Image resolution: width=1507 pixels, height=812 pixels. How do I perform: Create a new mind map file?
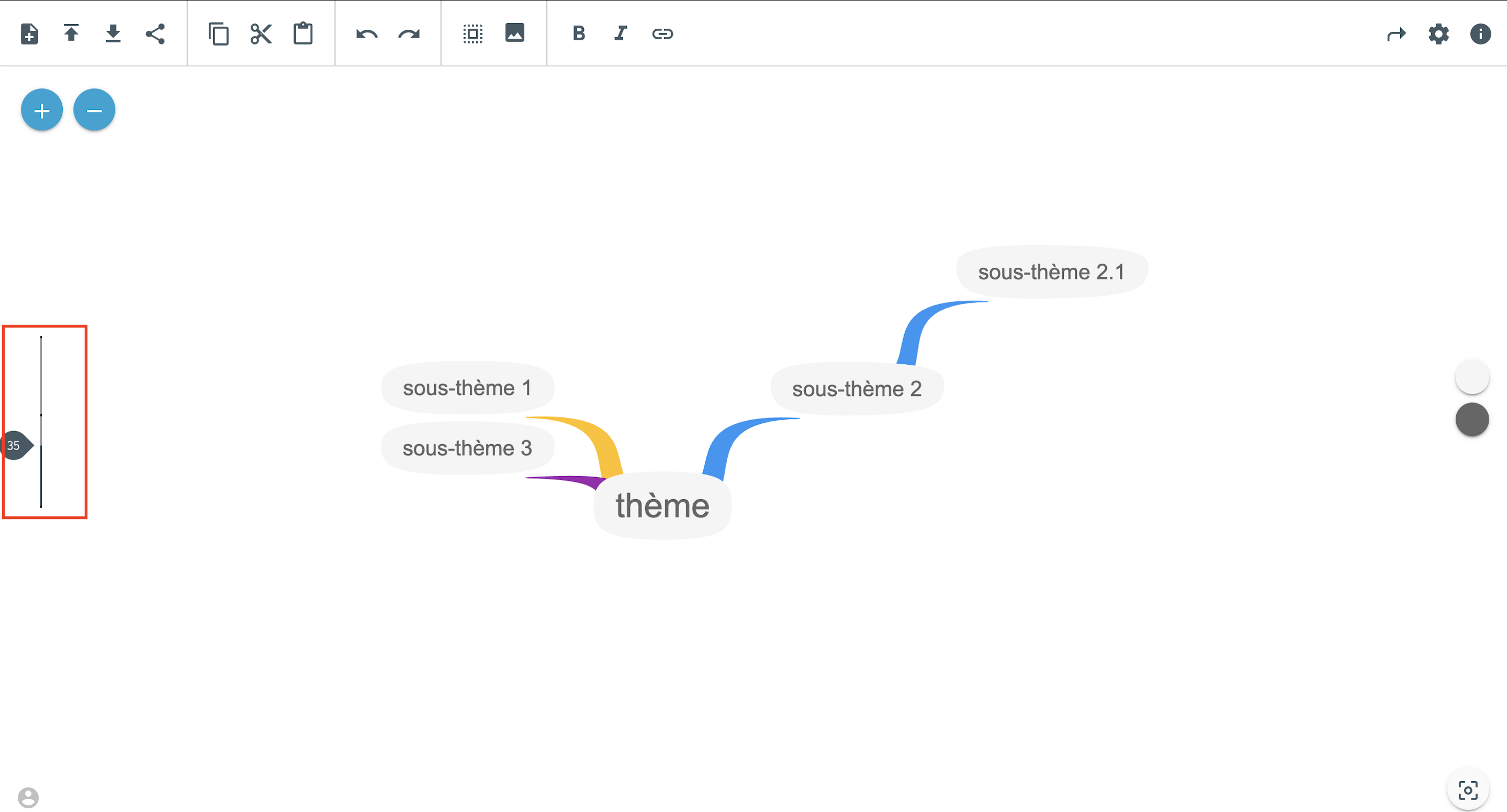(x=29, y=33)
